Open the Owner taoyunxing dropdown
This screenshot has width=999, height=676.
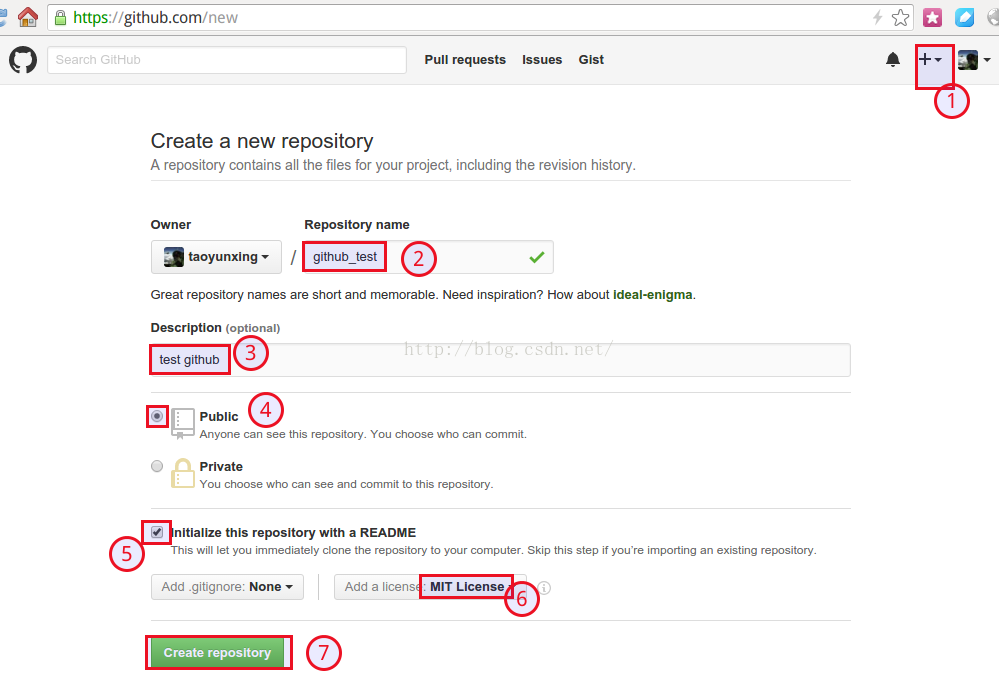(x=216, y=257)
